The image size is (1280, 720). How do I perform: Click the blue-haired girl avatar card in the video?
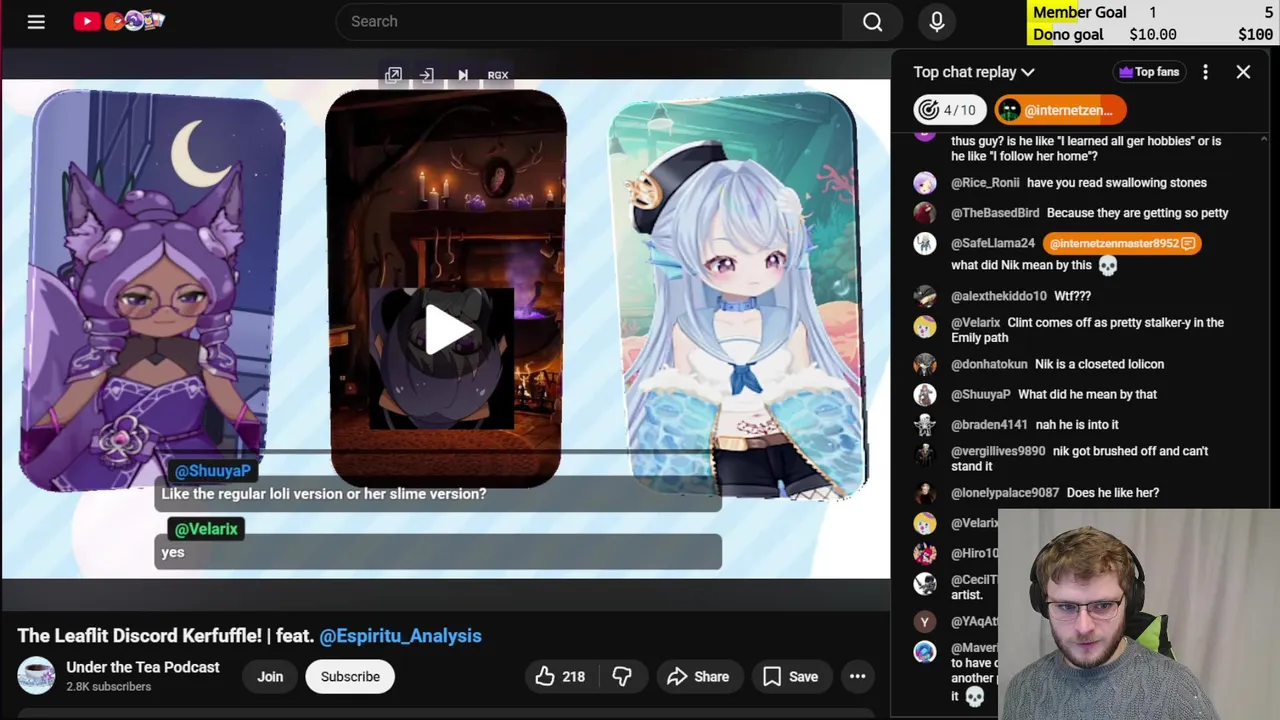click(738, 295)
